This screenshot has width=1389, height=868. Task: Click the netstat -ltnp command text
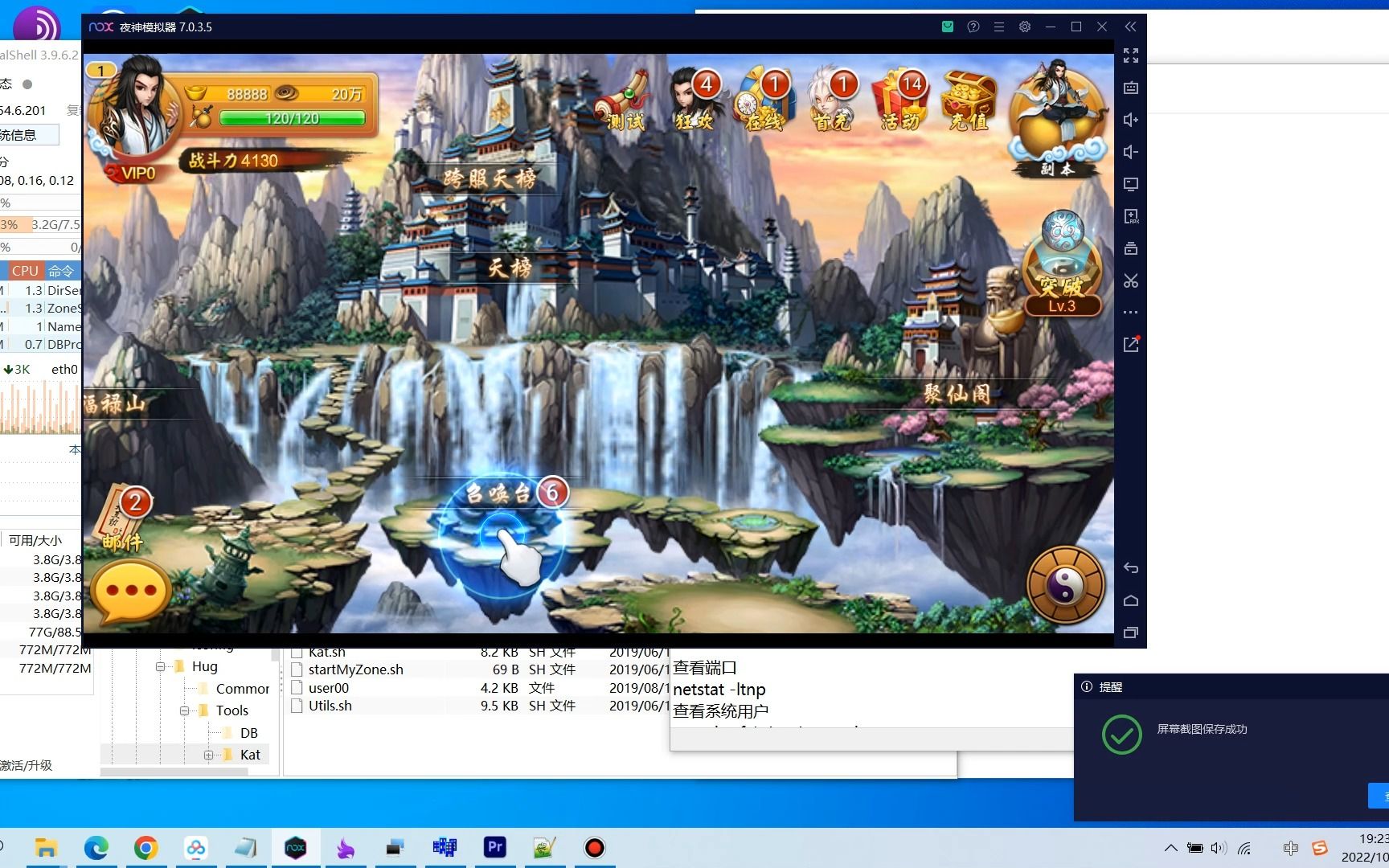(x=719, y=690)
